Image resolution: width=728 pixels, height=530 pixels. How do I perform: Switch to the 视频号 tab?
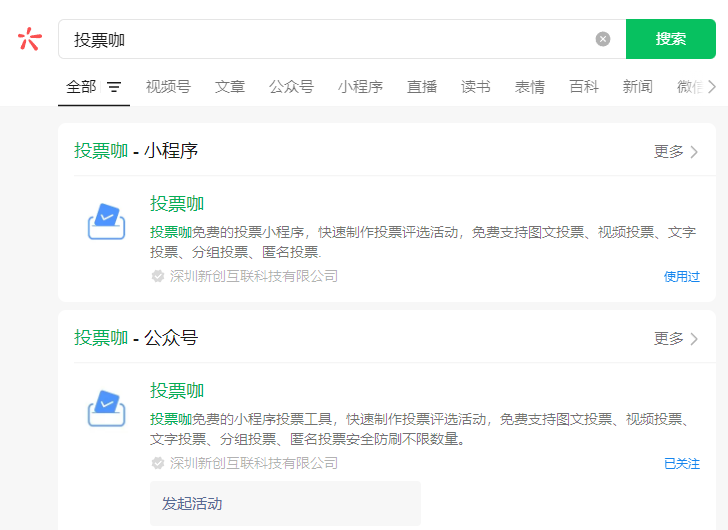[168, 87]
